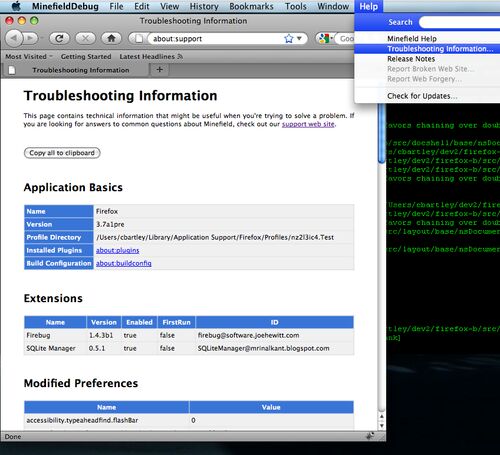Click the Firebug version 1.4.3b1 cell
This screenshot has height=455, width=500.
tap(104, 335)
